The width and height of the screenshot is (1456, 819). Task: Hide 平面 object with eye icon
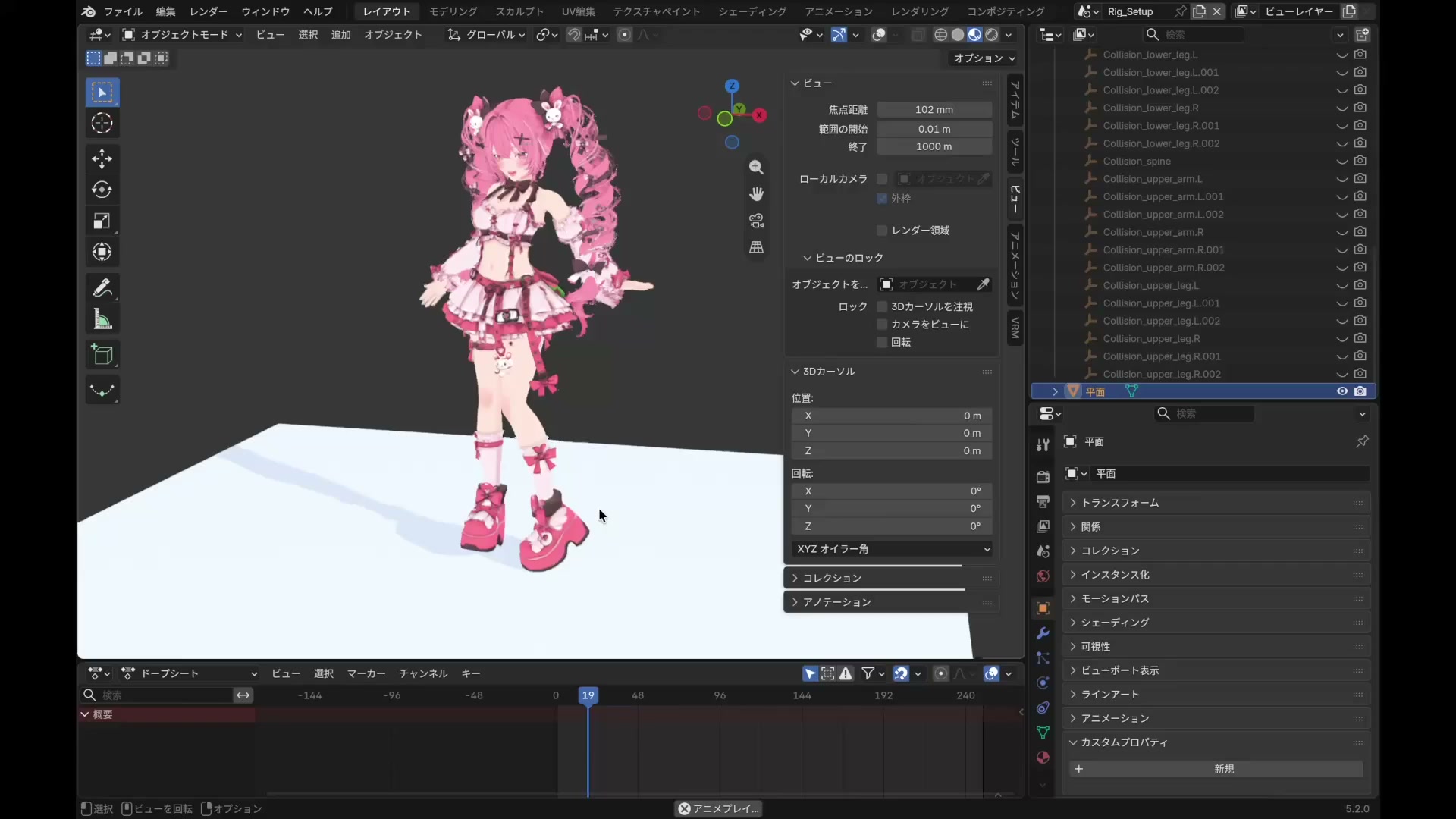pyautogui.click(x=1341, y=391)
